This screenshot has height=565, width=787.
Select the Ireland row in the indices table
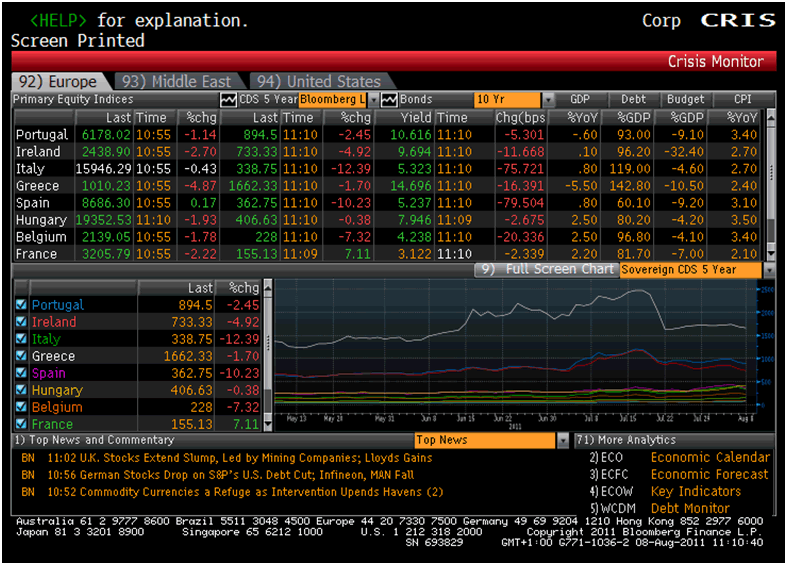pyautogui.click(x=387, y=152)
